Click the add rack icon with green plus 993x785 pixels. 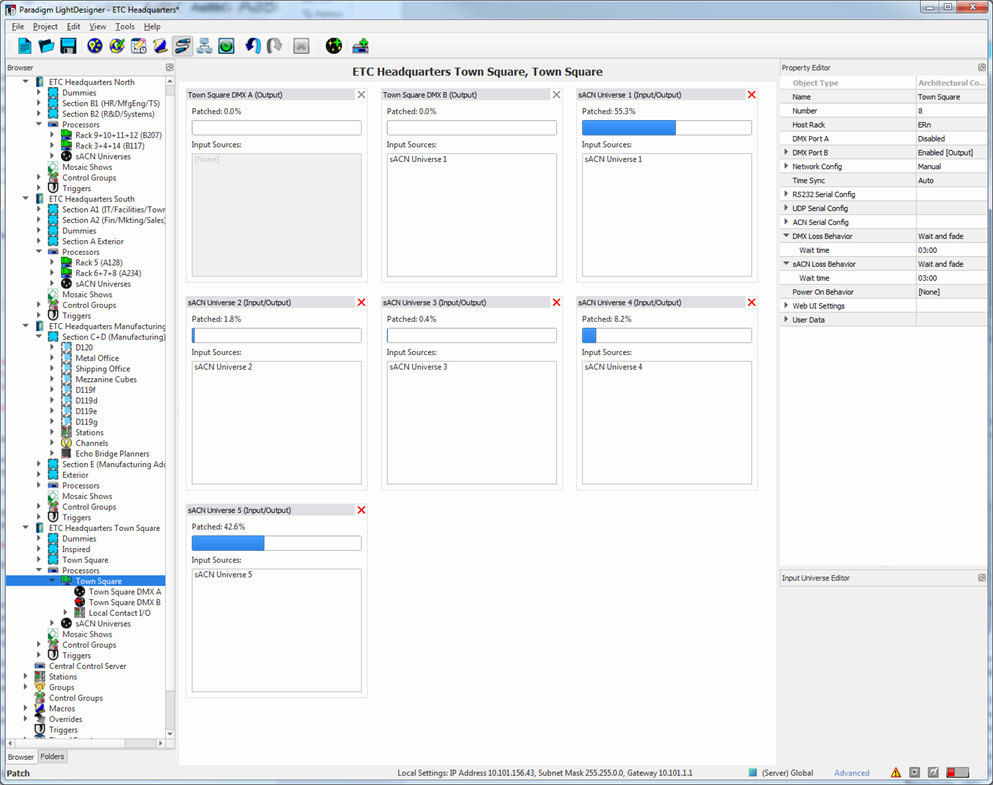[x=361, y=46]
